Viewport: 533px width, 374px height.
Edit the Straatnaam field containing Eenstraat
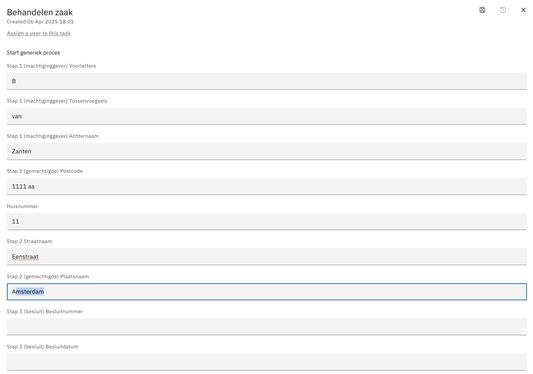[x=267, y=257]
